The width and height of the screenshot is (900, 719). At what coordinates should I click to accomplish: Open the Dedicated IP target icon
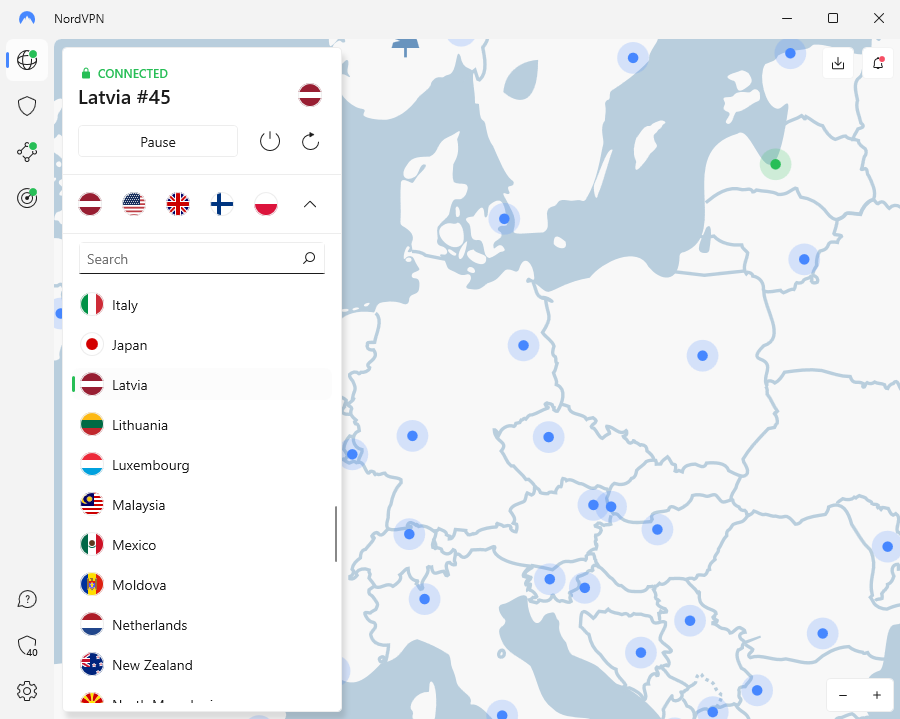[x=27, y=198]
